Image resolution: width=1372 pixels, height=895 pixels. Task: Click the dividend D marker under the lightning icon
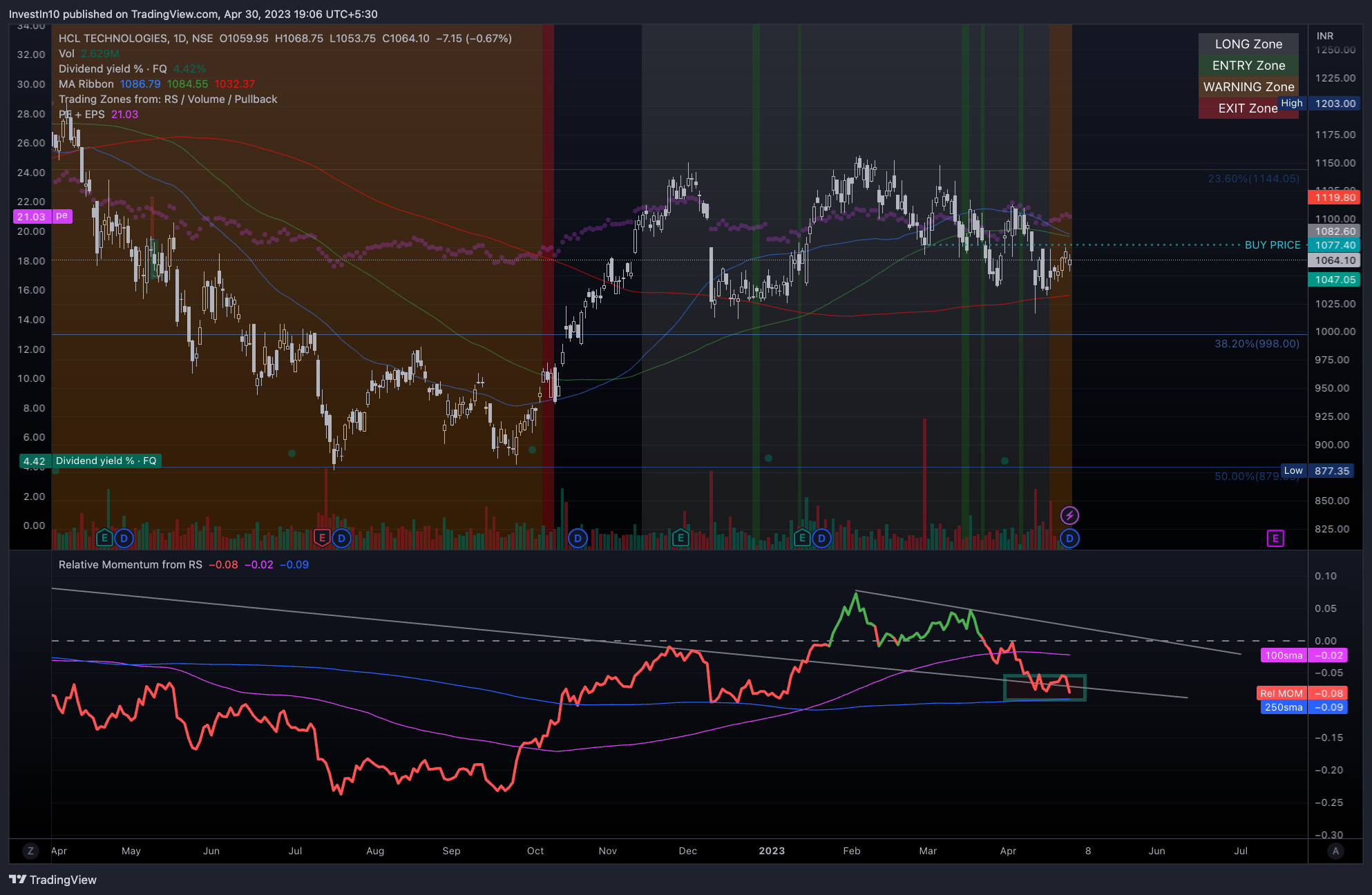(1069, 537)
